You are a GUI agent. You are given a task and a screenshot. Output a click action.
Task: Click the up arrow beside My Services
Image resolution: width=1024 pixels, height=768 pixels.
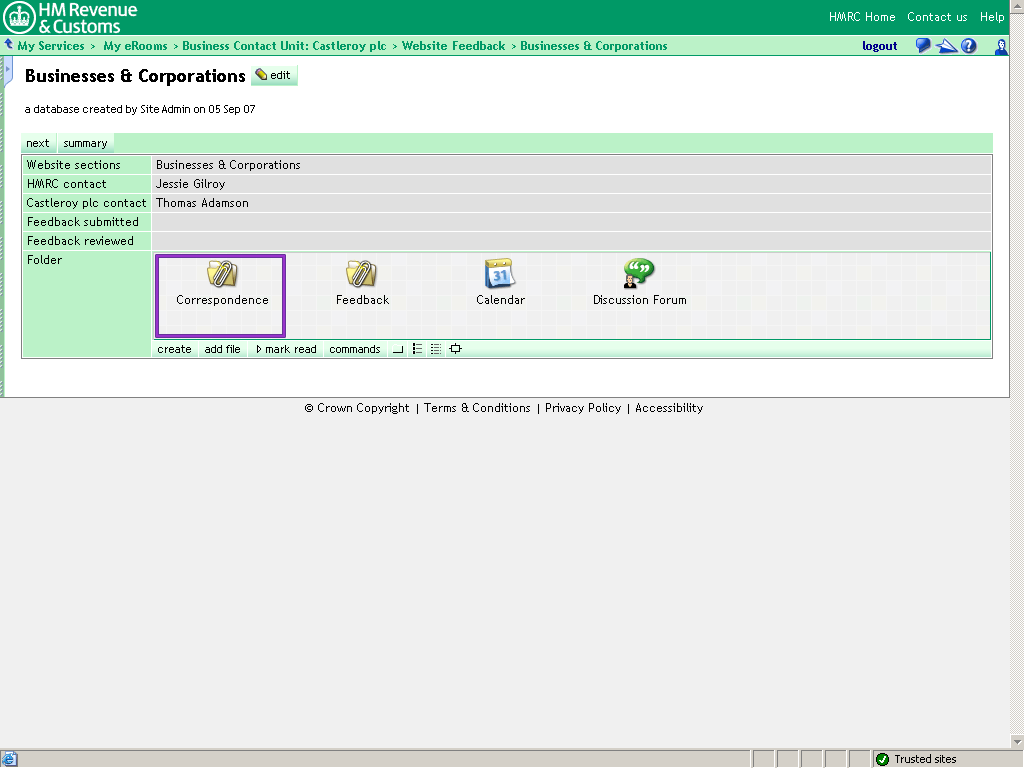[9, 45]
